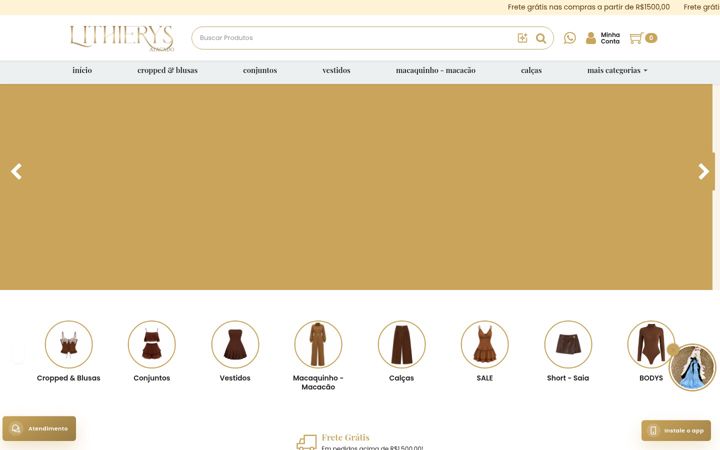Click Macaquinho - Macacão label text
The height and width of the screenshot is (450, 720).
click(318, 382)
